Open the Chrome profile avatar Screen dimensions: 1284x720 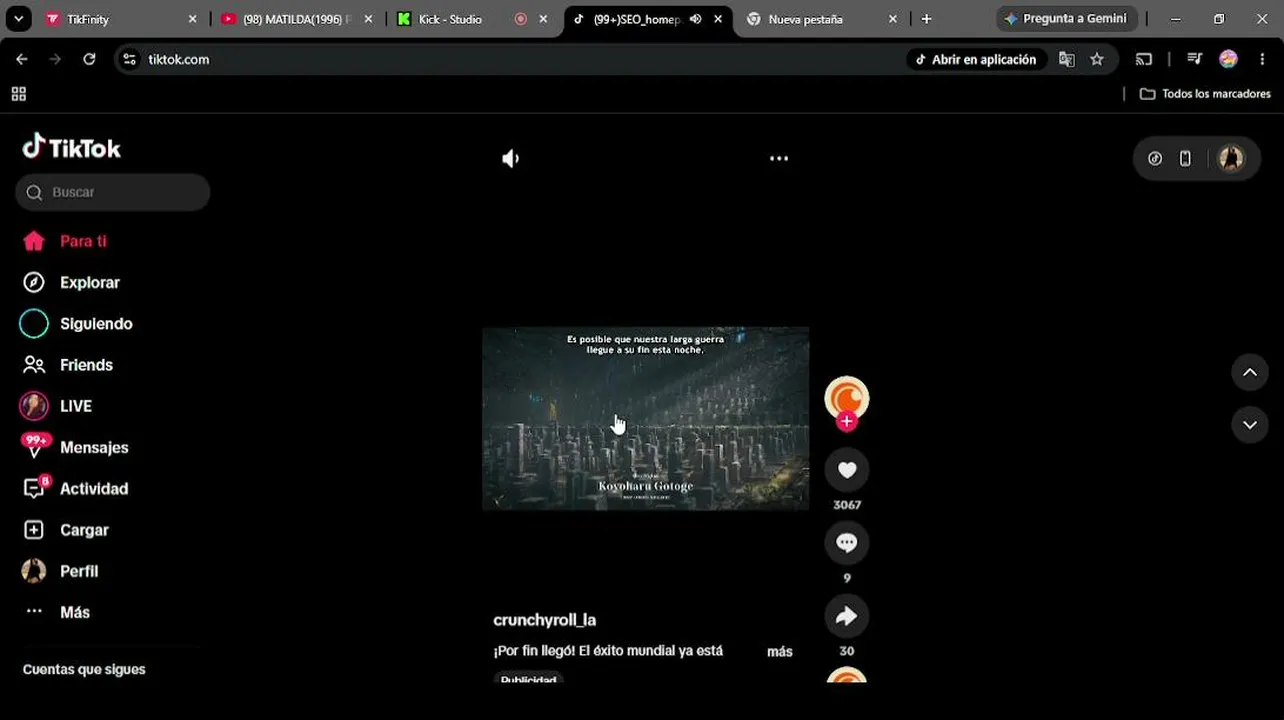(1228, 59)
